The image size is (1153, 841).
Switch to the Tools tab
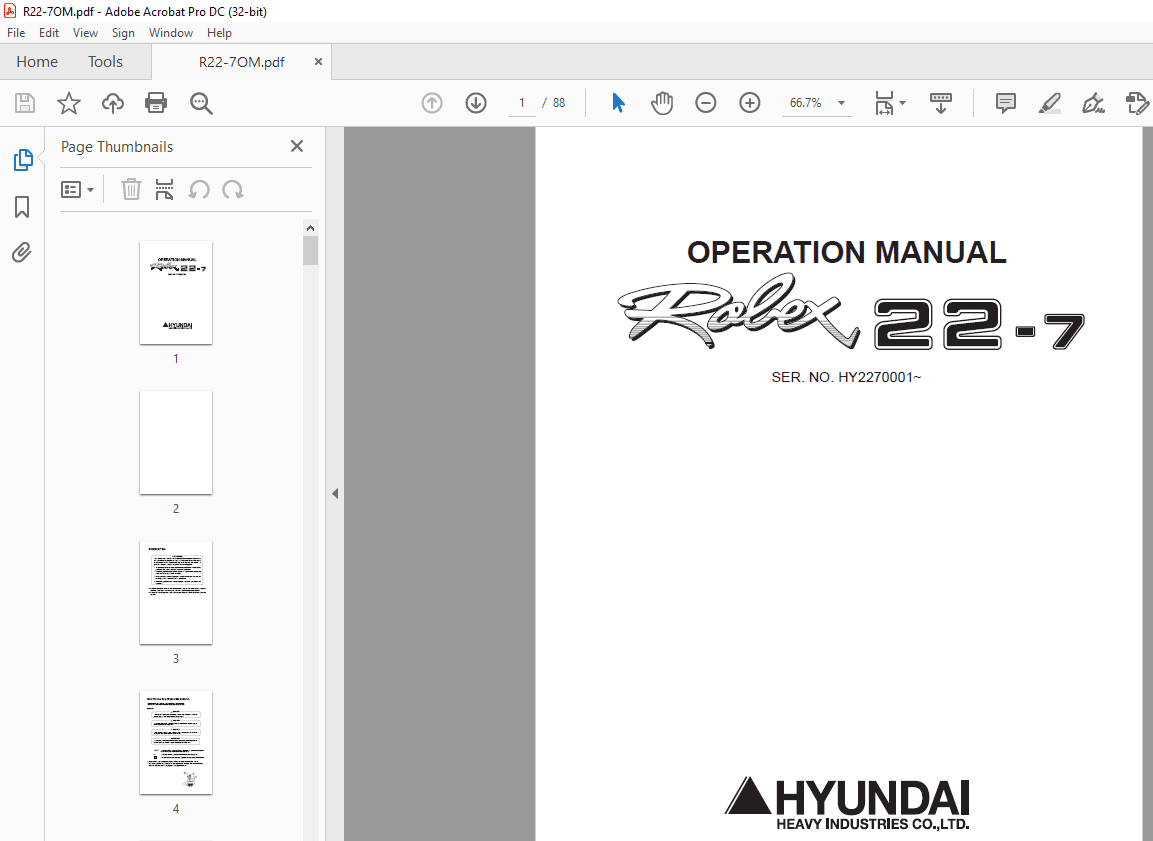tap(105, 61)
